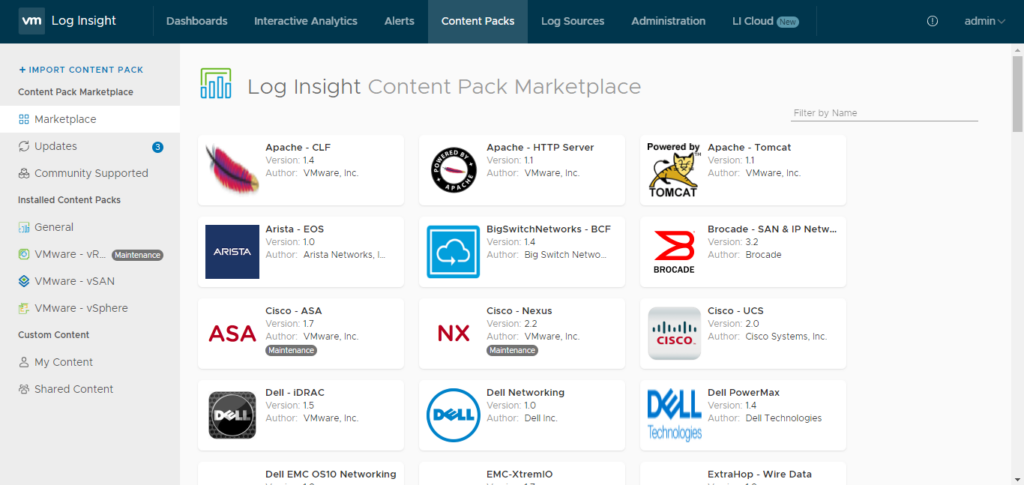Click the Dell Networking round logo
This screenshot has height=485, width=1024.
[453, 414]
